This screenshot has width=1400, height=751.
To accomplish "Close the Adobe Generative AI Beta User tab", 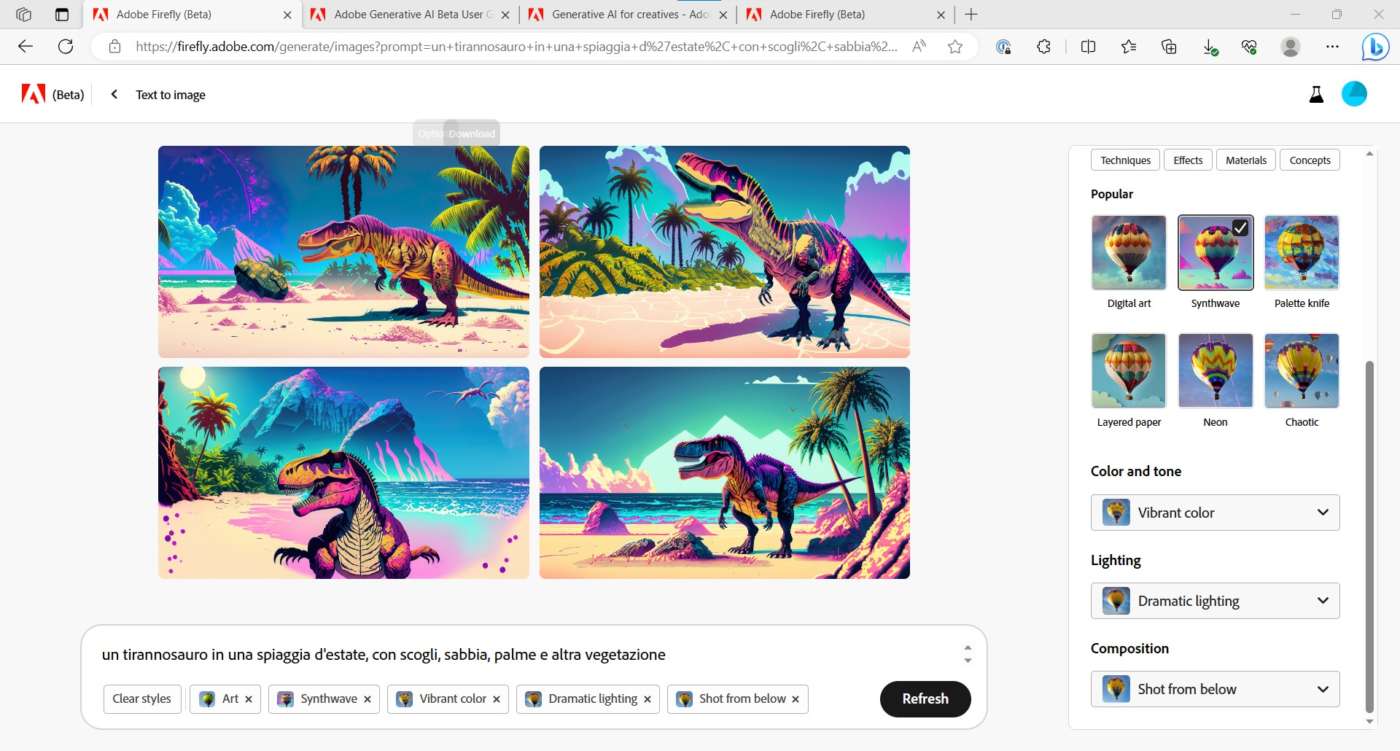I will (x=505, y=15).
